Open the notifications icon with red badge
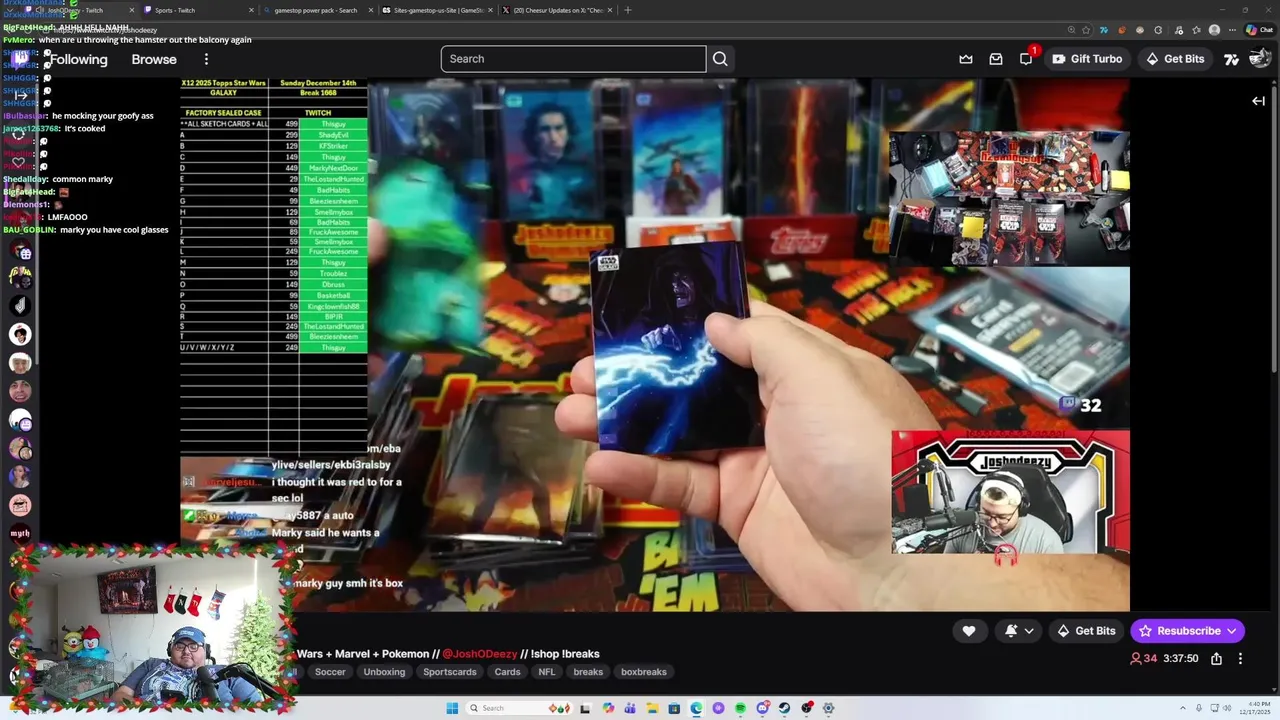The height and width of the screenshot is (720, 1280). pyautogui.click(x=1027, y=57)
